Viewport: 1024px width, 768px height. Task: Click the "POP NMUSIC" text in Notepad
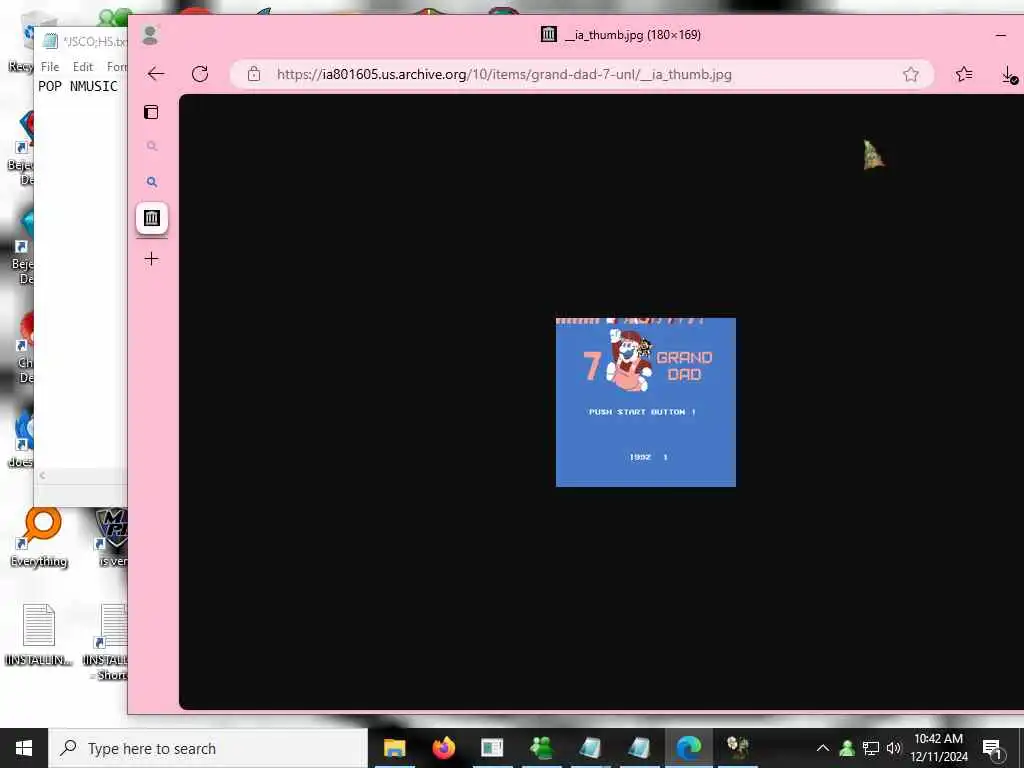pyautogui.click(x=78, y=86)
